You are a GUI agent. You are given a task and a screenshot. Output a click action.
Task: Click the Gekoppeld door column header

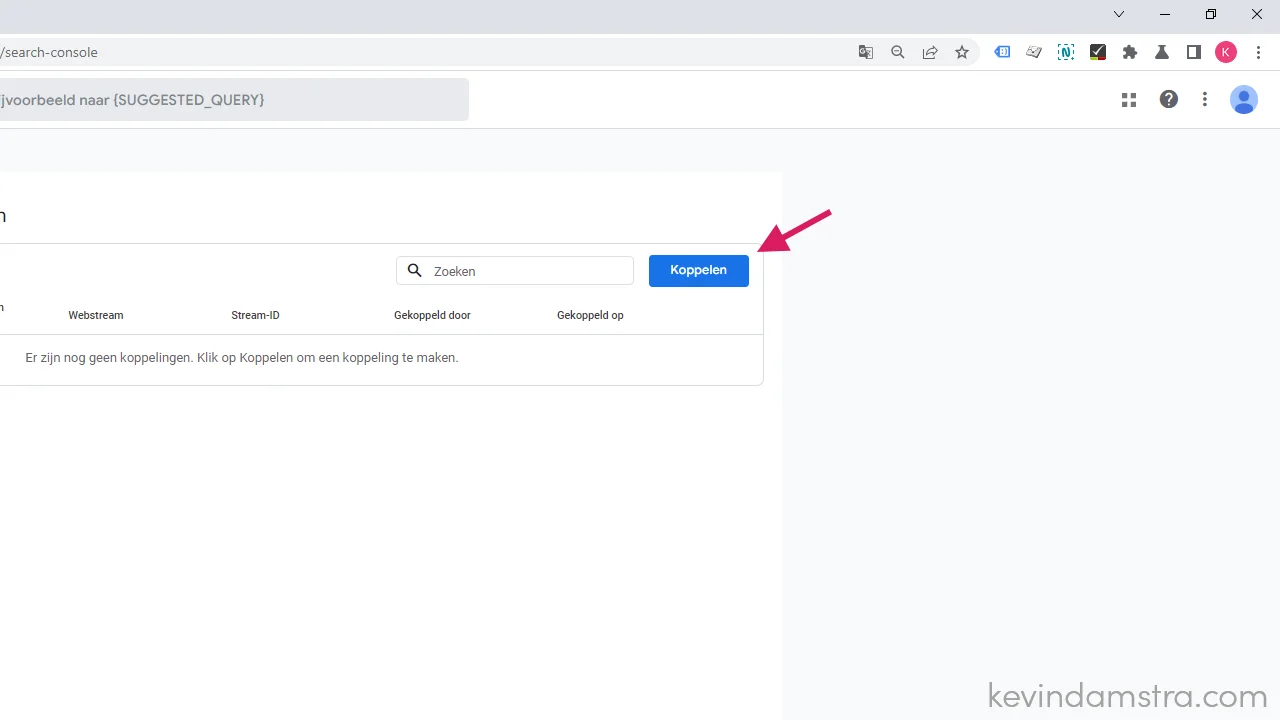pos(432,315)
